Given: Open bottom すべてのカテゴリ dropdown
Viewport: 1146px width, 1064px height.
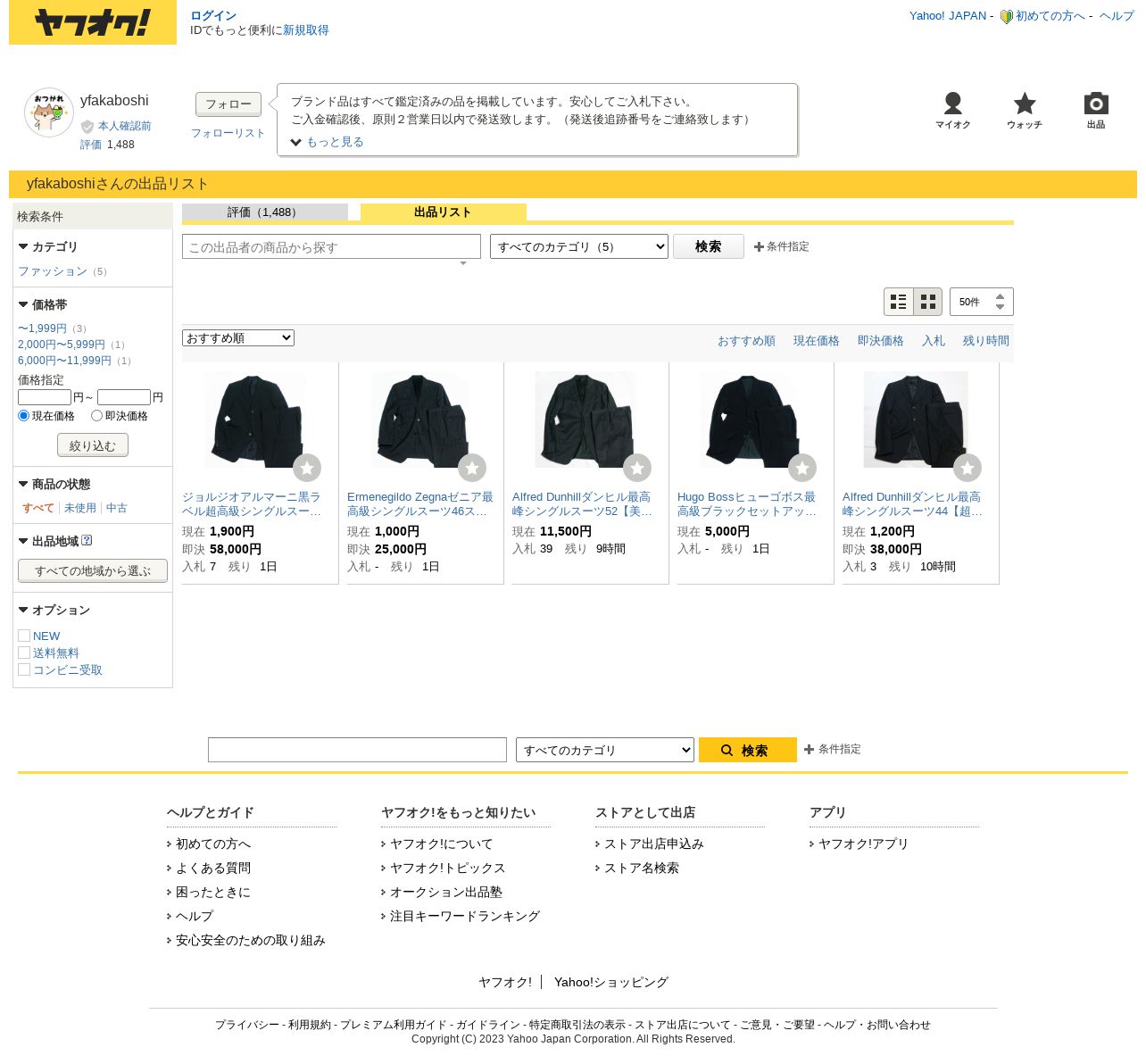Looking at the screenshot, I should click(x=605, y=750).
